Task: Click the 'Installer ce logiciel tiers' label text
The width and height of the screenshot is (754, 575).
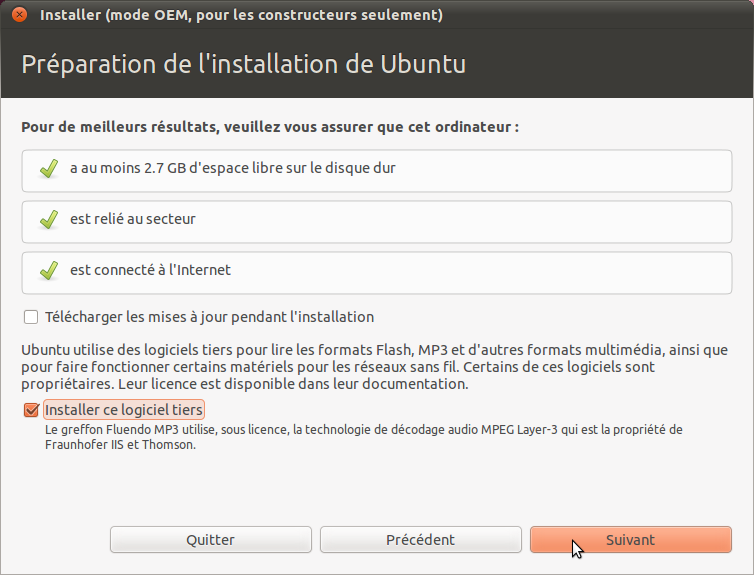Action: click(124, 410)
